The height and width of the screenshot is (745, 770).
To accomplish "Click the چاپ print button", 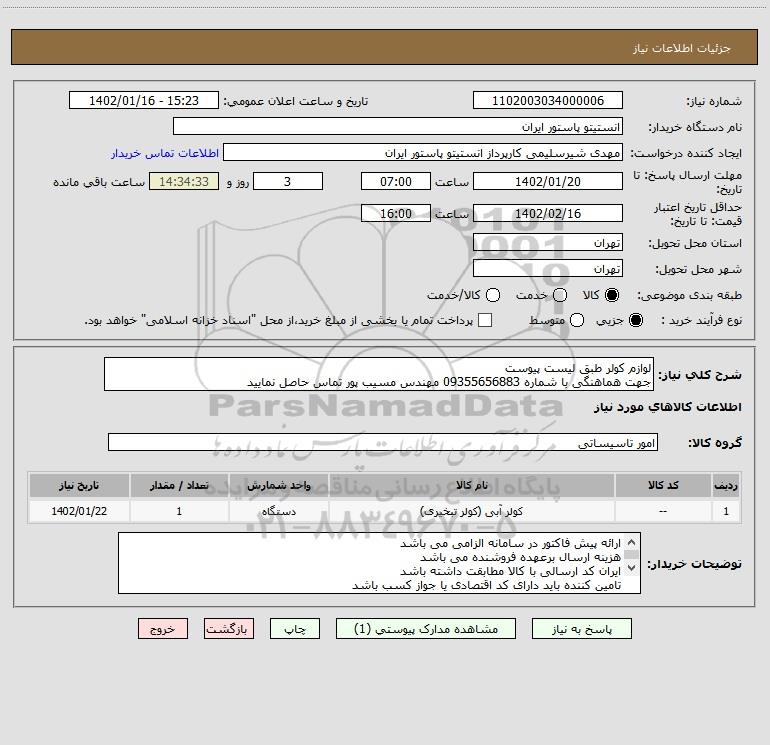I will click(x=295, y=629).
